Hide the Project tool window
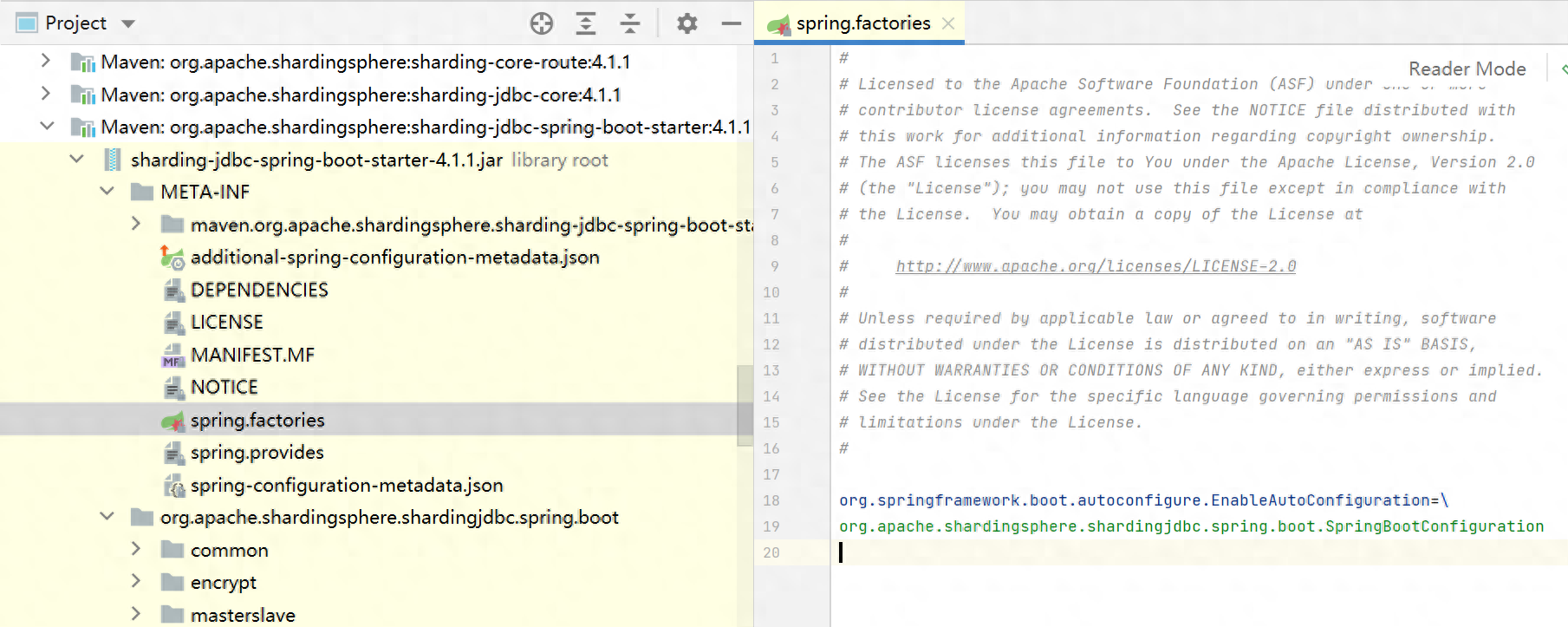The width and height of the screenshot is (1568, 627). point(732,23)
